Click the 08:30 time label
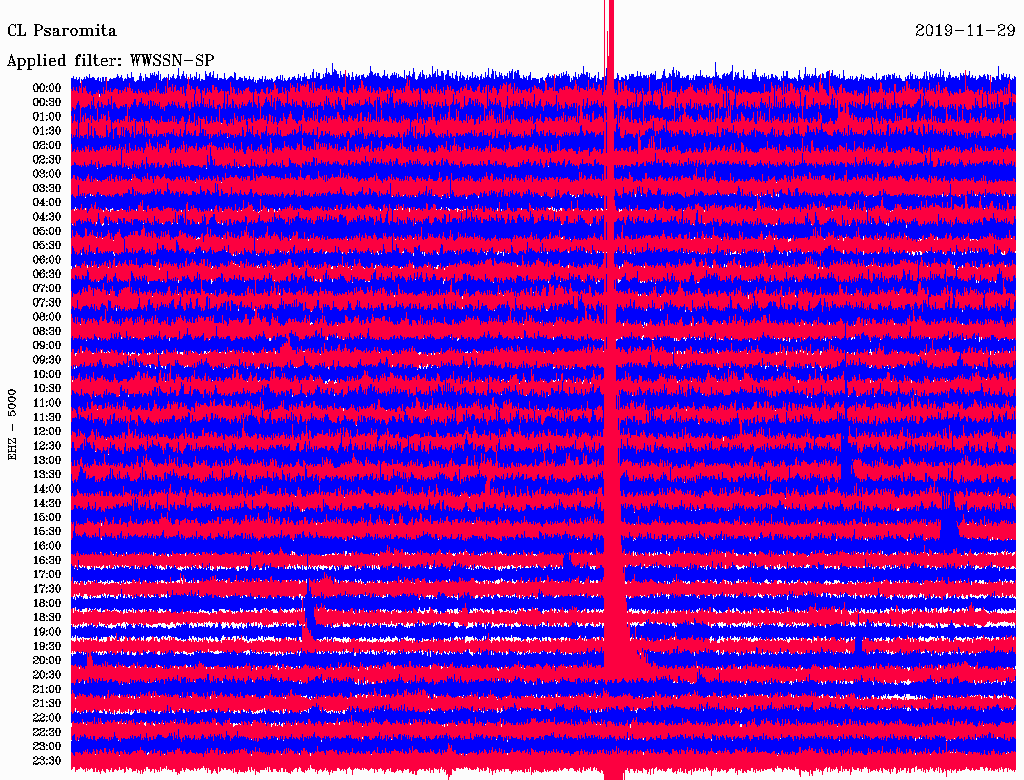The width and height of the screenshot is (1024, 780). (x=47, y=331)
